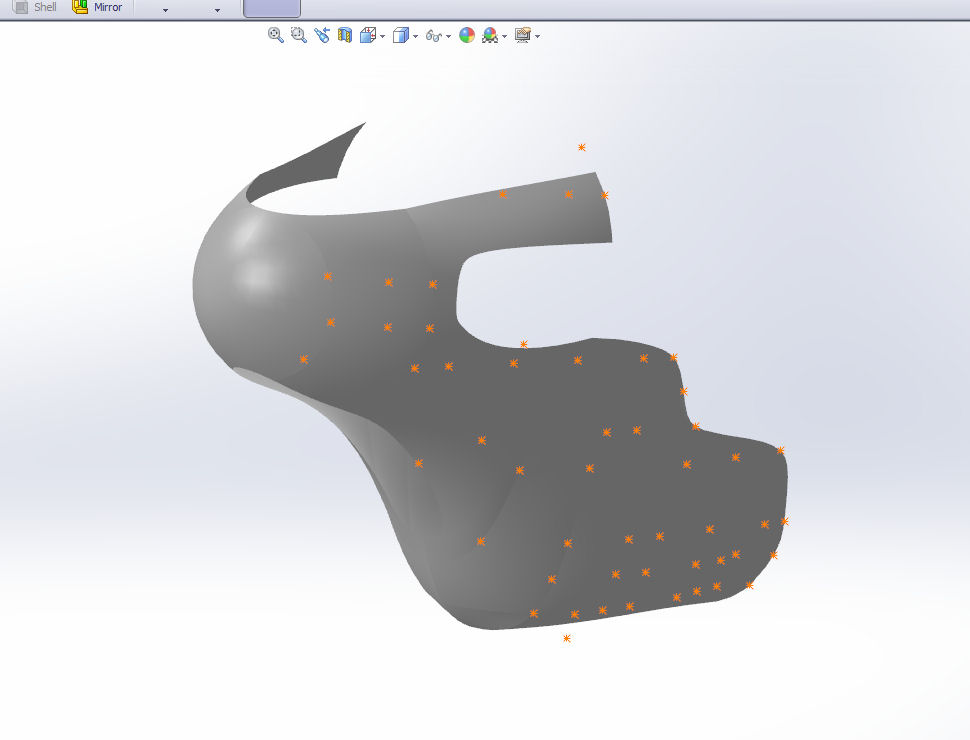Expand the Display Style dropdown arrow
Viewport: 970px width, 740px height.
[415, 36]
